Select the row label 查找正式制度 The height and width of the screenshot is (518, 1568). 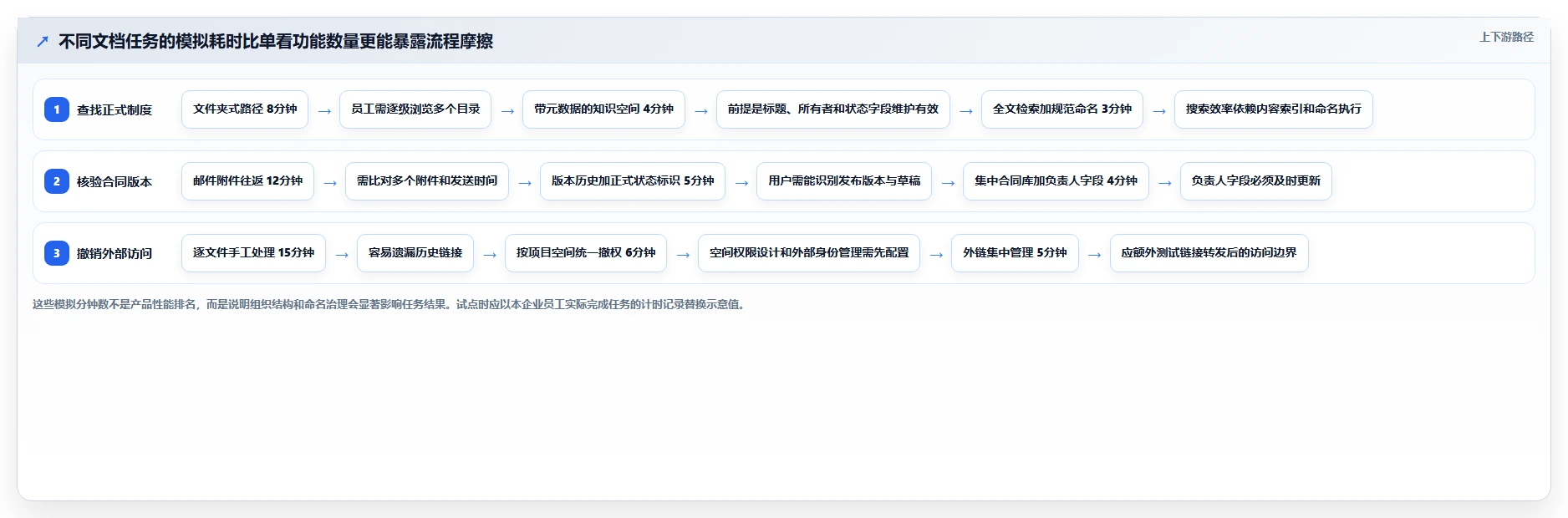(x=115, y=109)
